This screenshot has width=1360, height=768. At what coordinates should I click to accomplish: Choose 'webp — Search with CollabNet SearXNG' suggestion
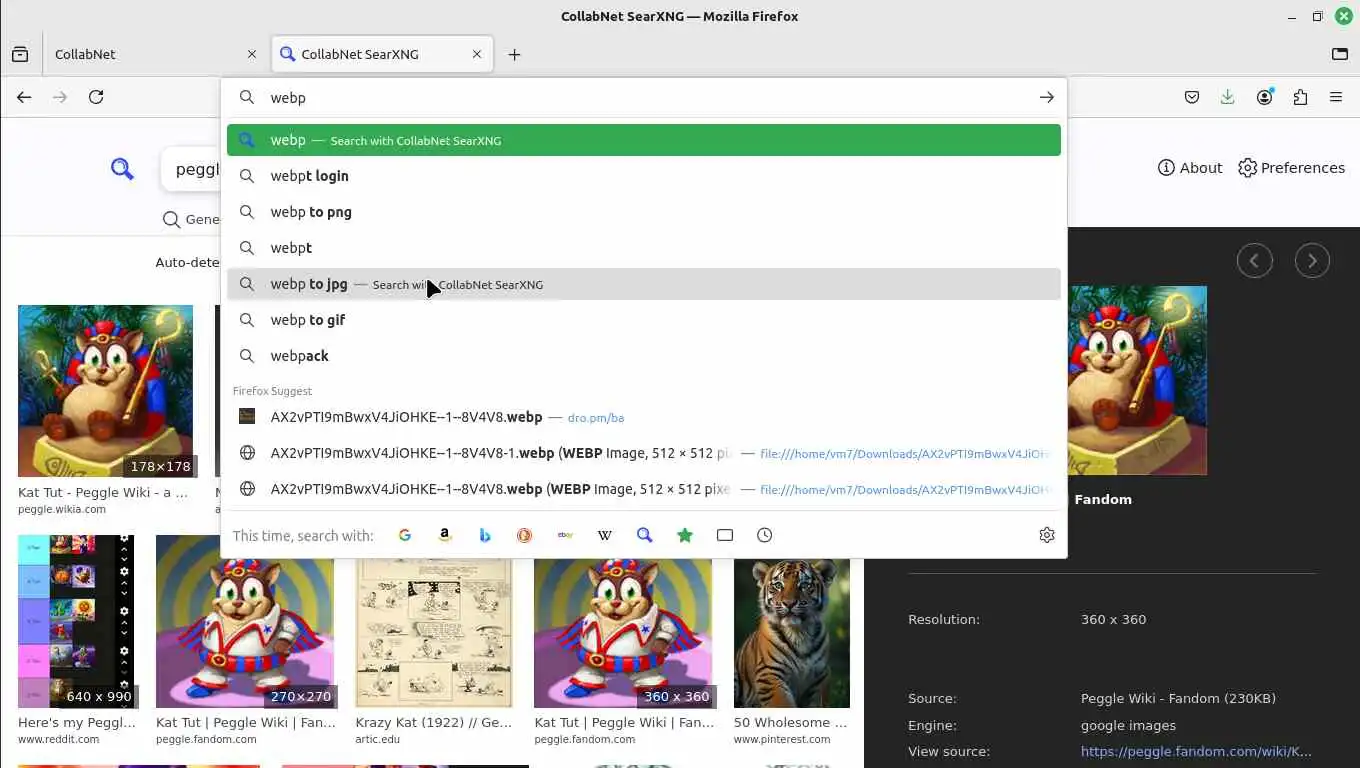pyautogui.click(x=644, y=140)
